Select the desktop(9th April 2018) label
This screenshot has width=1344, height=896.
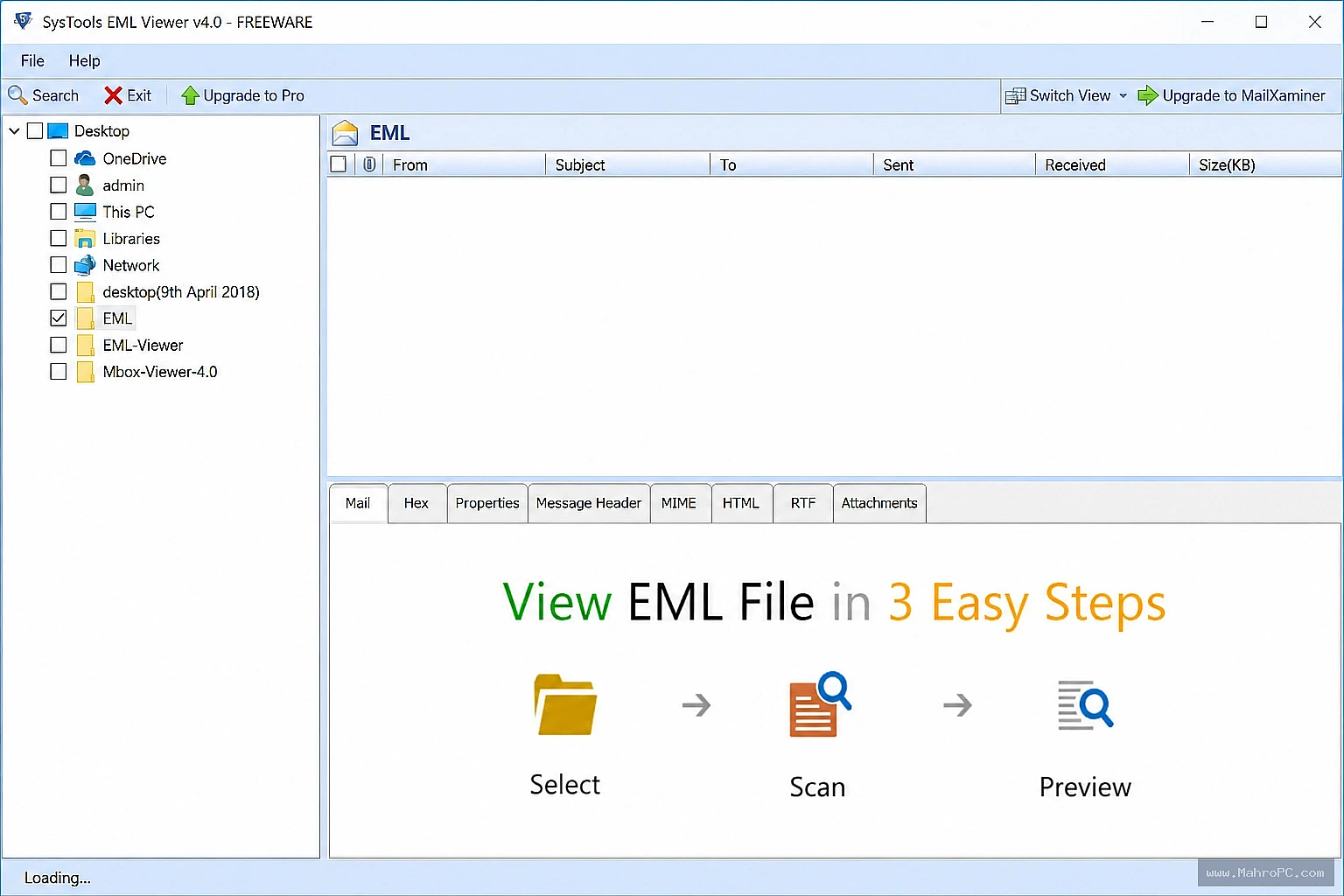coord(181,292)
